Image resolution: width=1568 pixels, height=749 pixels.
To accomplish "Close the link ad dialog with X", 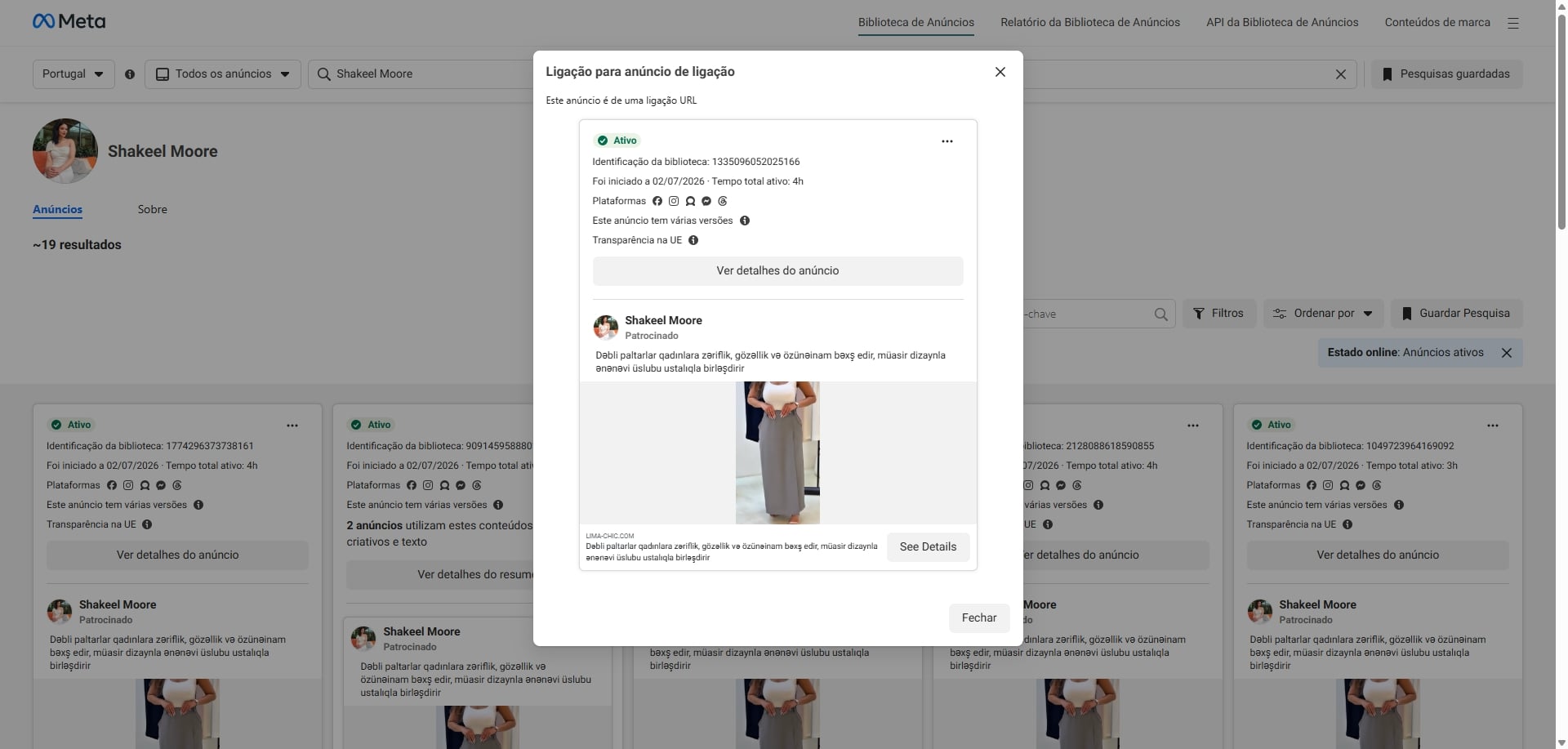I will pos(1000,72).
